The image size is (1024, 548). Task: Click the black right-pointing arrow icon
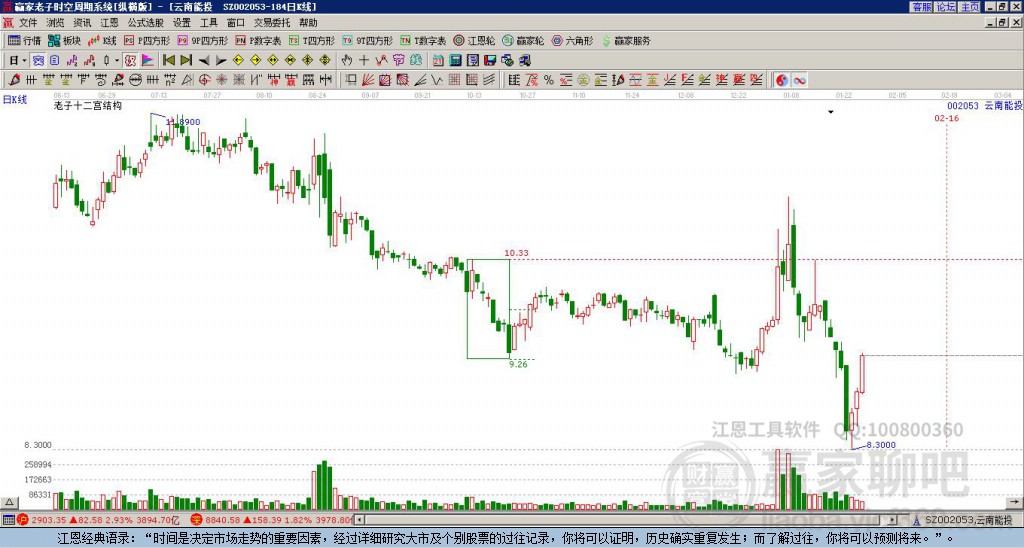[221, 61]
